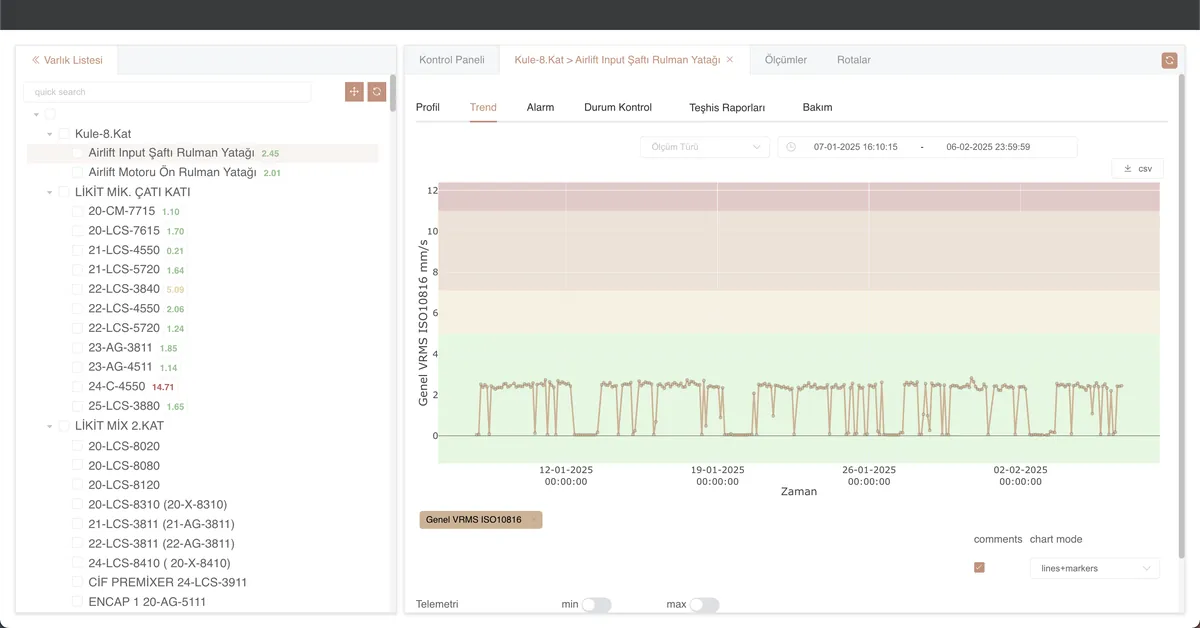This screenshot has height=628, width=1200.
Task: Close the Airlift Input Şaftı Rulman Yatağı tab
Action: [730, 60]
